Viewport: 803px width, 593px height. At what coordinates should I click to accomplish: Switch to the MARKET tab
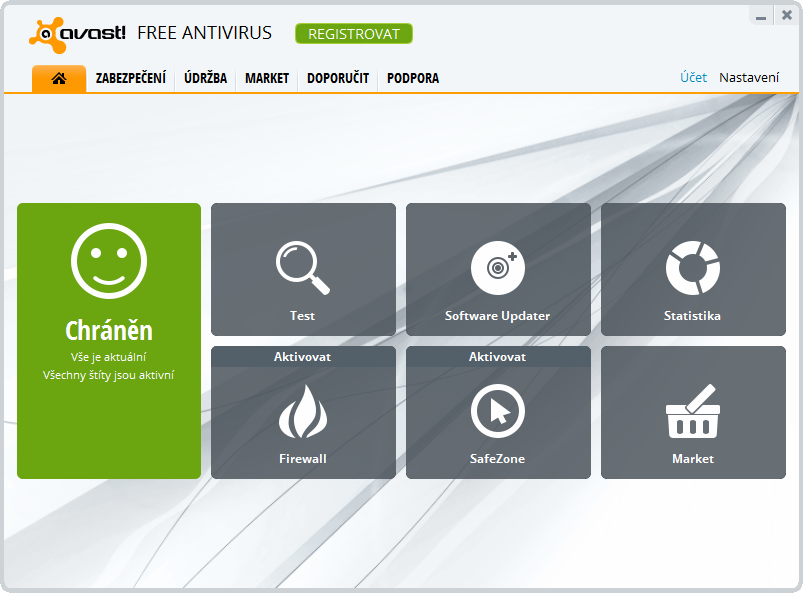pos(267,78)
